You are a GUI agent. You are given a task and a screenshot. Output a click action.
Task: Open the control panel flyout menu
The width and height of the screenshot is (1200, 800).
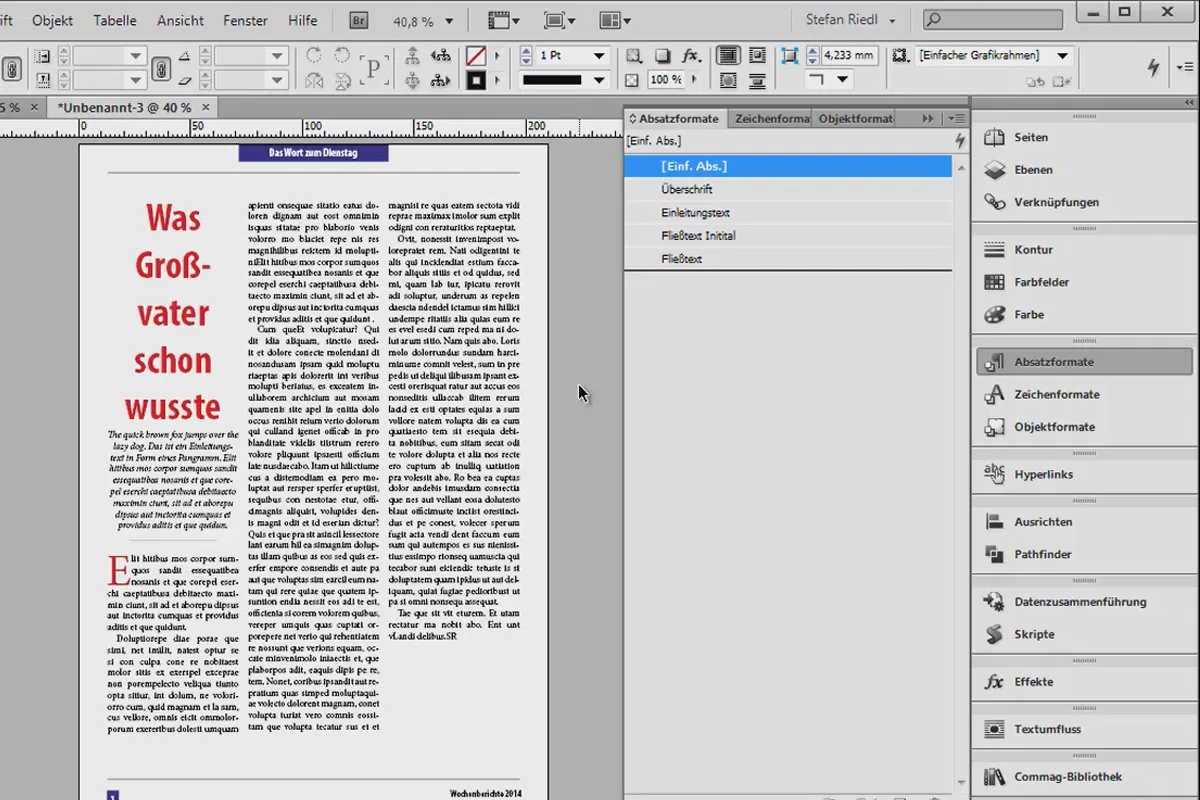point(1187,67)
